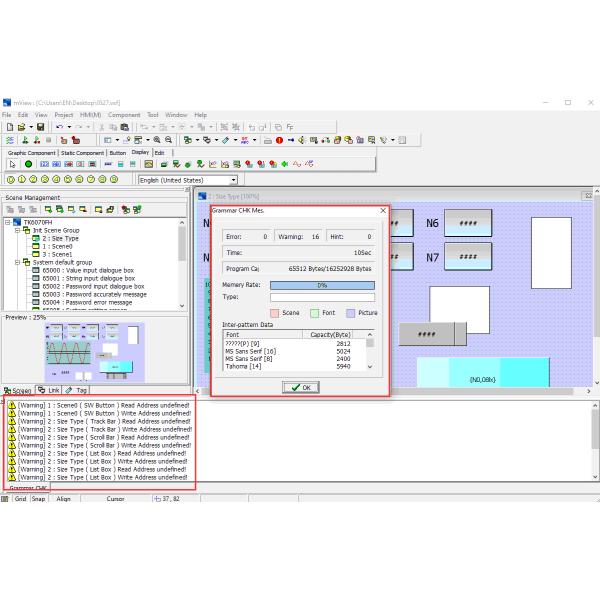Switch to the Link panel tab
Image resolution: width=600 pixels, height=600 pixels.
tap(49, 390)
